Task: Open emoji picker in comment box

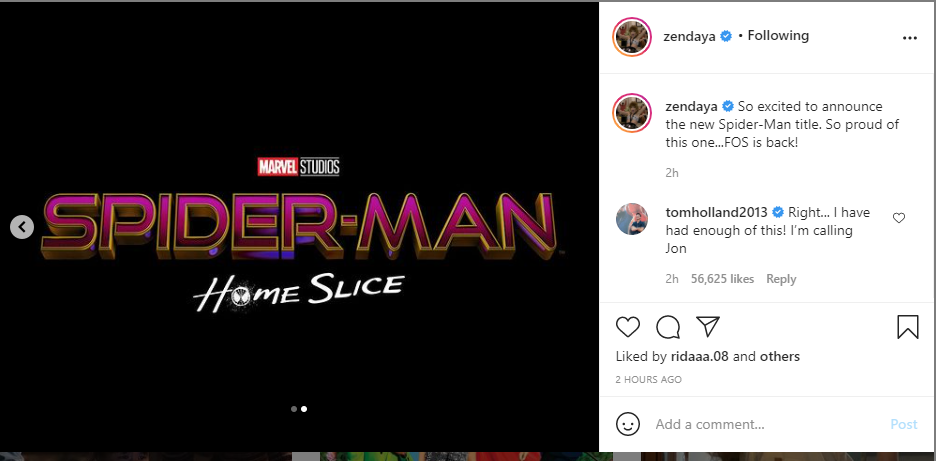Action: 627,424
